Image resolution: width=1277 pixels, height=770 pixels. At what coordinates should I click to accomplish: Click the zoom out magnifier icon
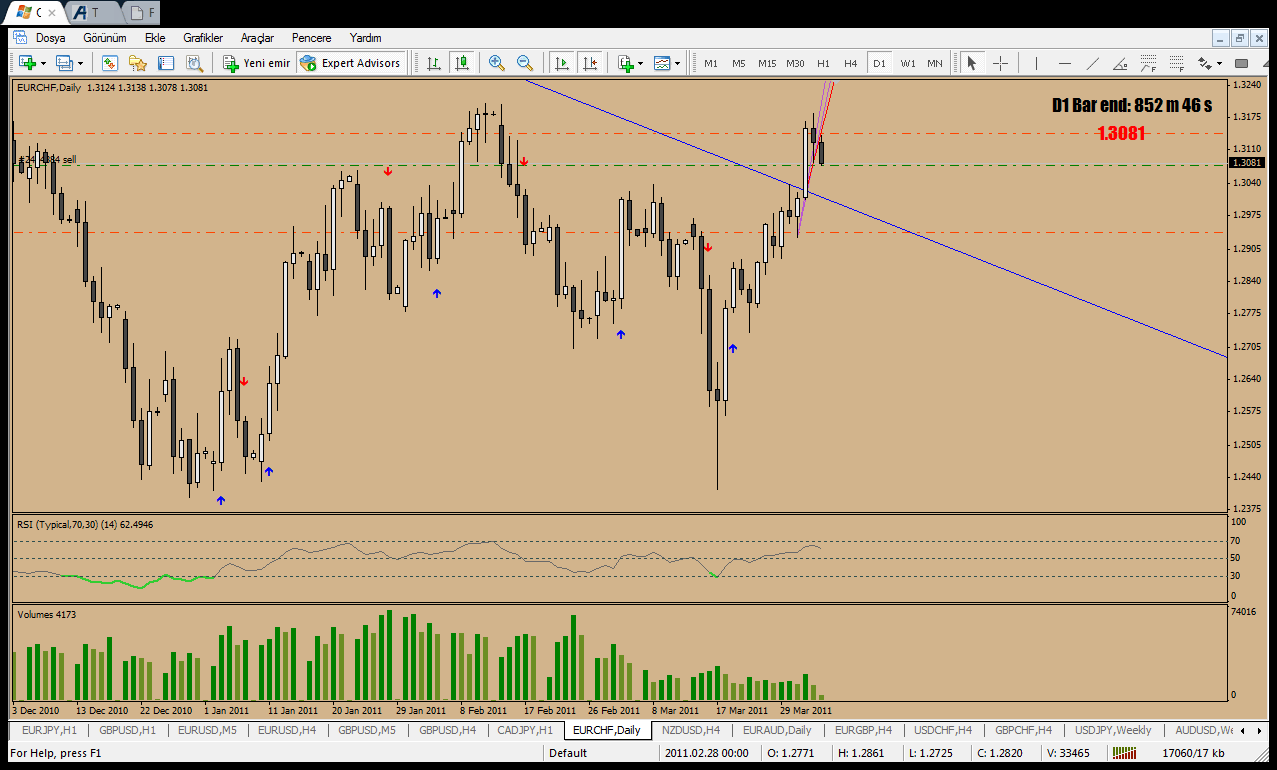524,63
